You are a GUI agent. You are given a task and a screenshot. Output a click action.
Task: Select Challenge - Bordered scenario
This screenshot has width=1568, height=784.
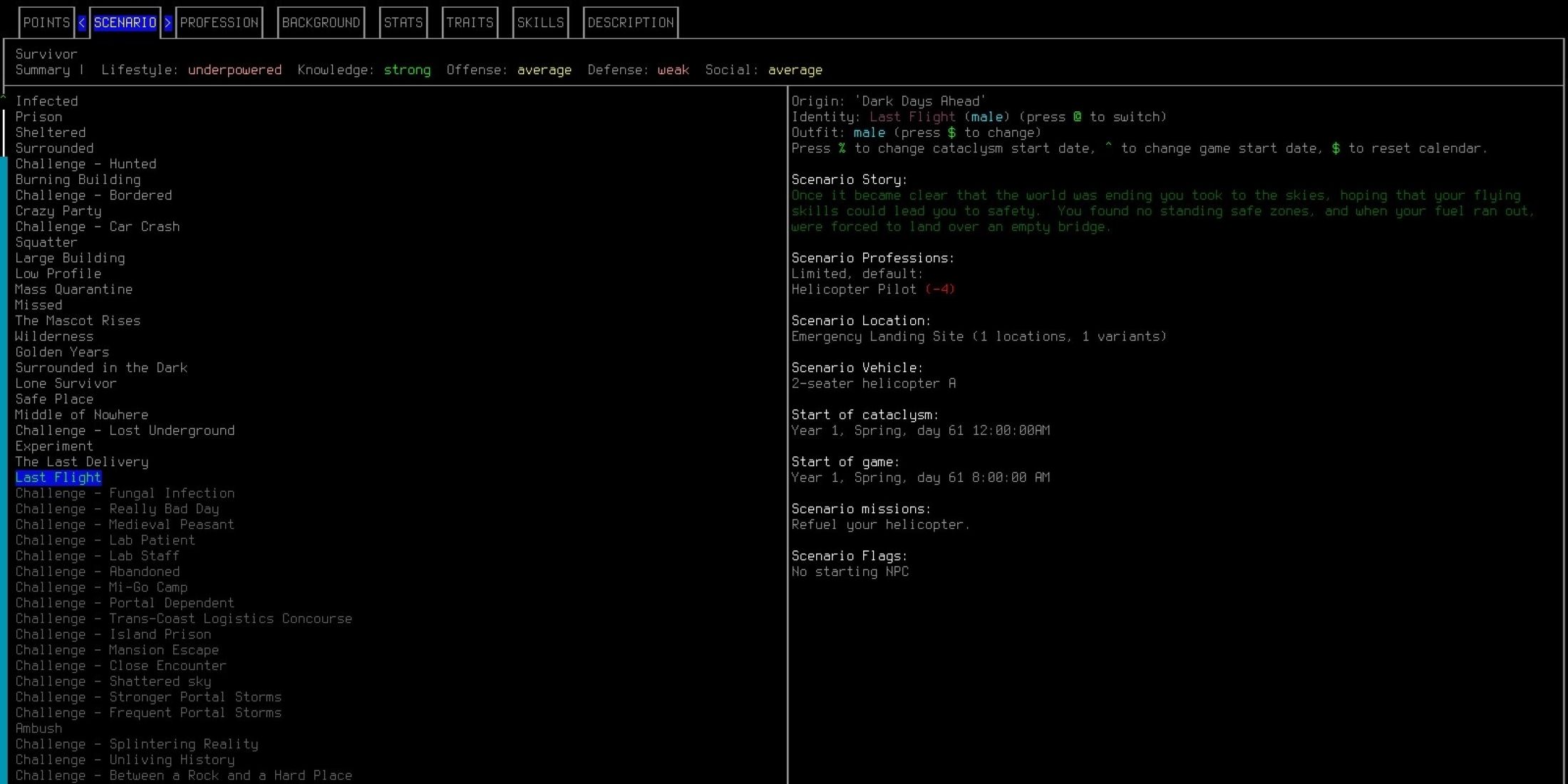coord(93,195)
